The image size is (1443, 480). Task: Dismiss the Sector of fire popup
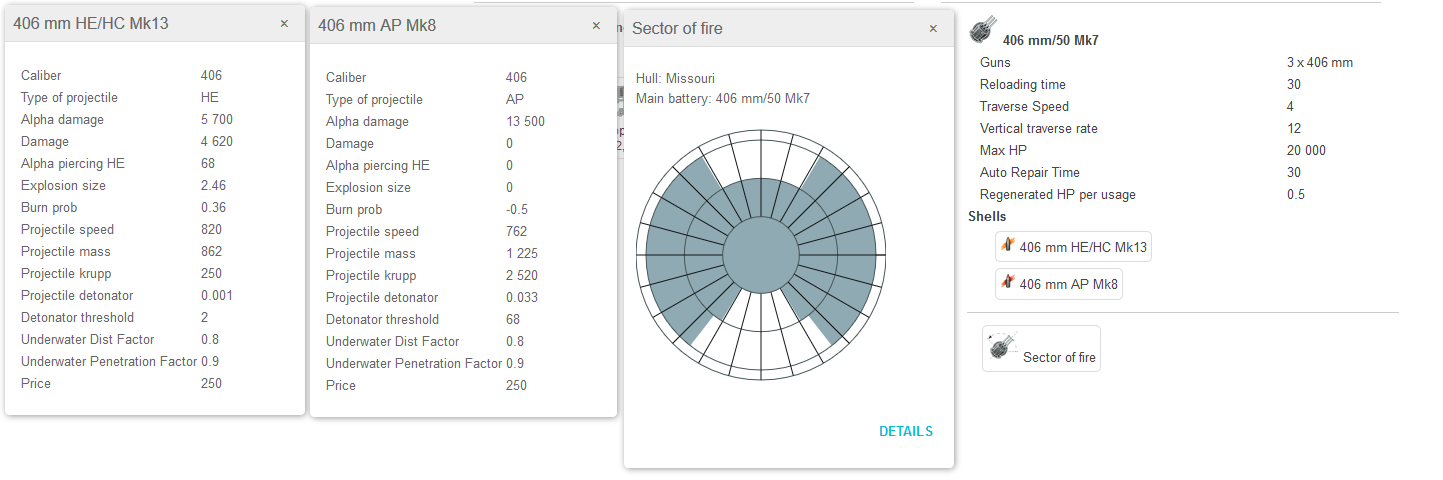pos(933,28)
